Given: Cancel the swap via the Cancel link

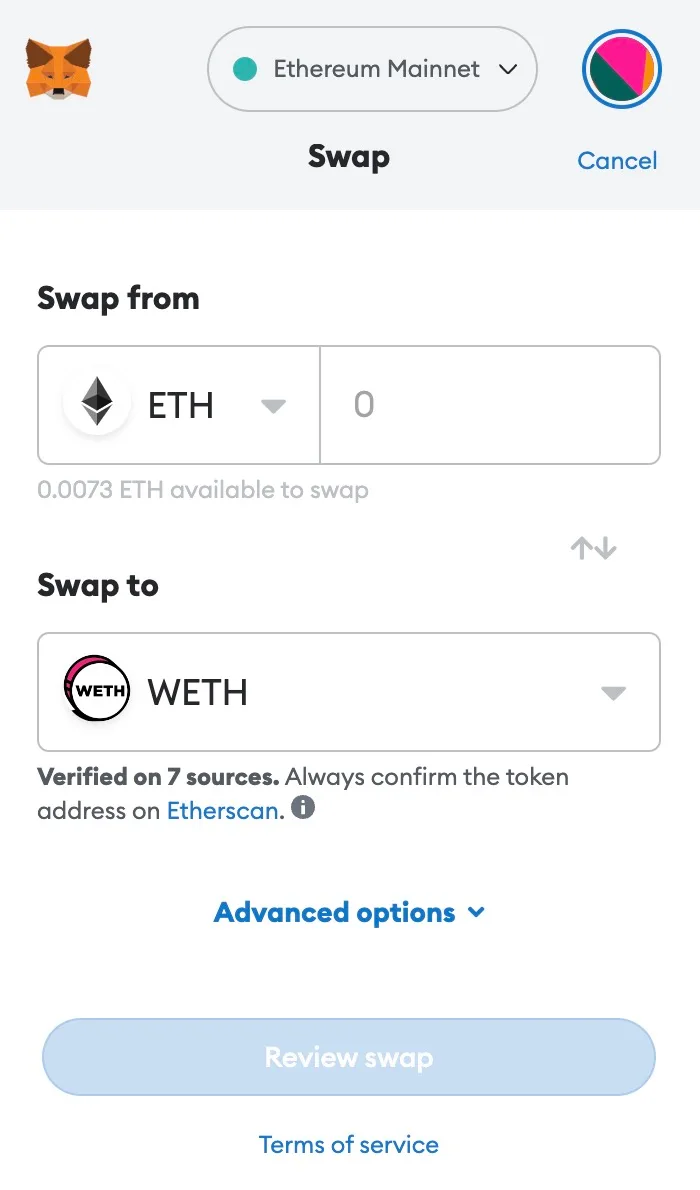Looking at the screenshot, I should click(617, 160).
